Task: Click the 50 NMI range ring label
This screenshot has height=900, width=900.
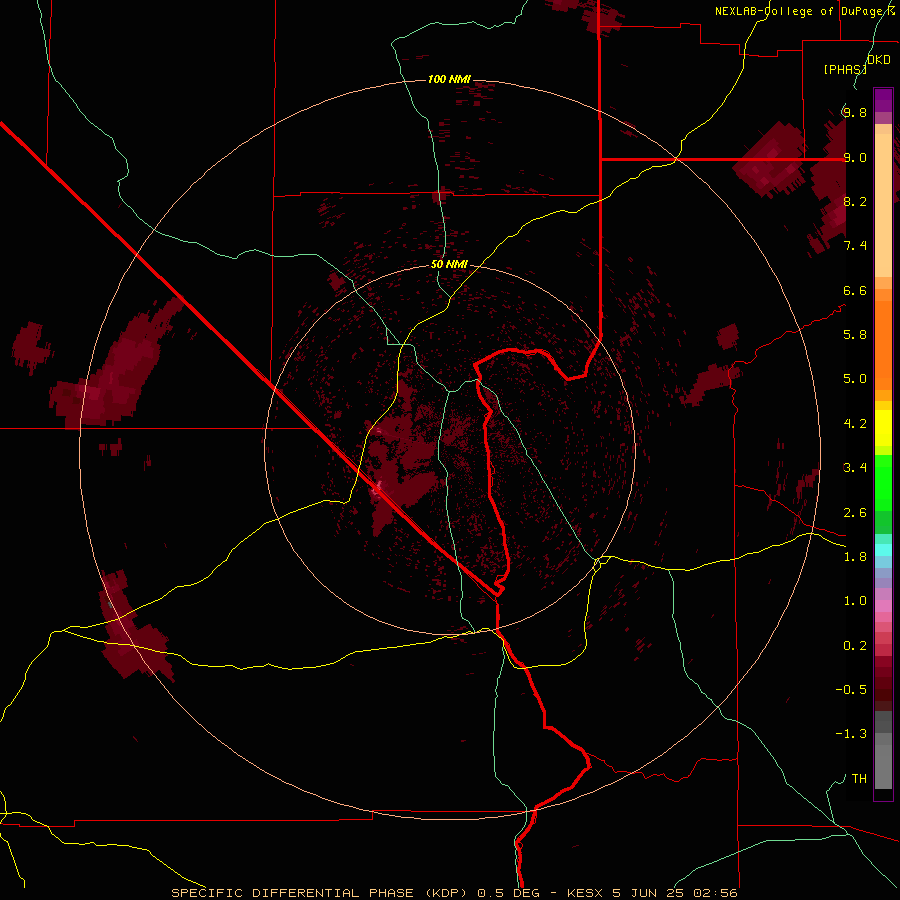Action: 449,264
